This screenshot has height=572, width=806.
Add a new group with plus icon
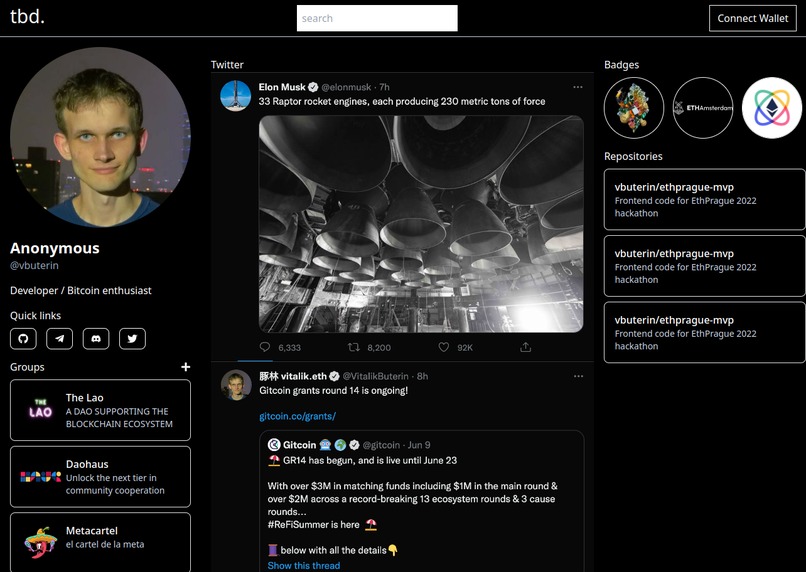(186, 367)
